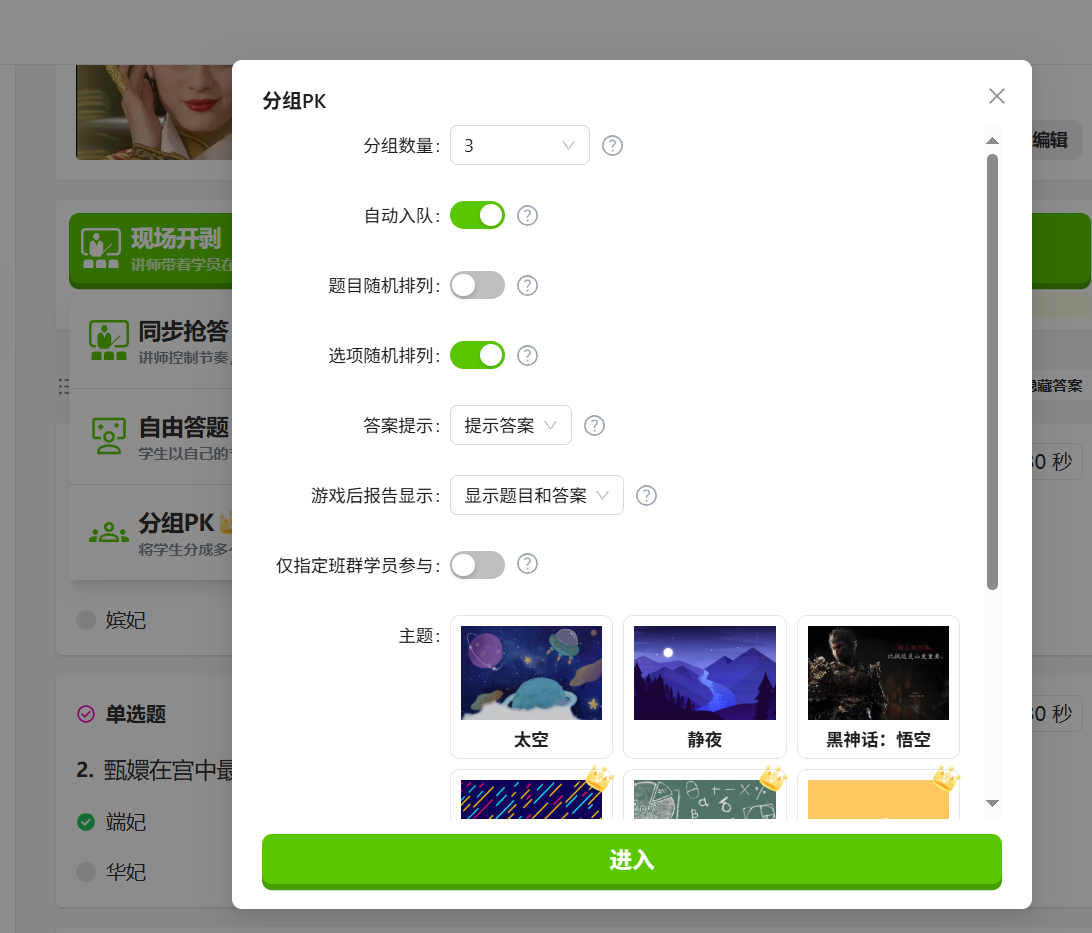Open help icon next to 游戏后报告显示
This screenshot has width=1092, height=933.
[x=646, y=496]
